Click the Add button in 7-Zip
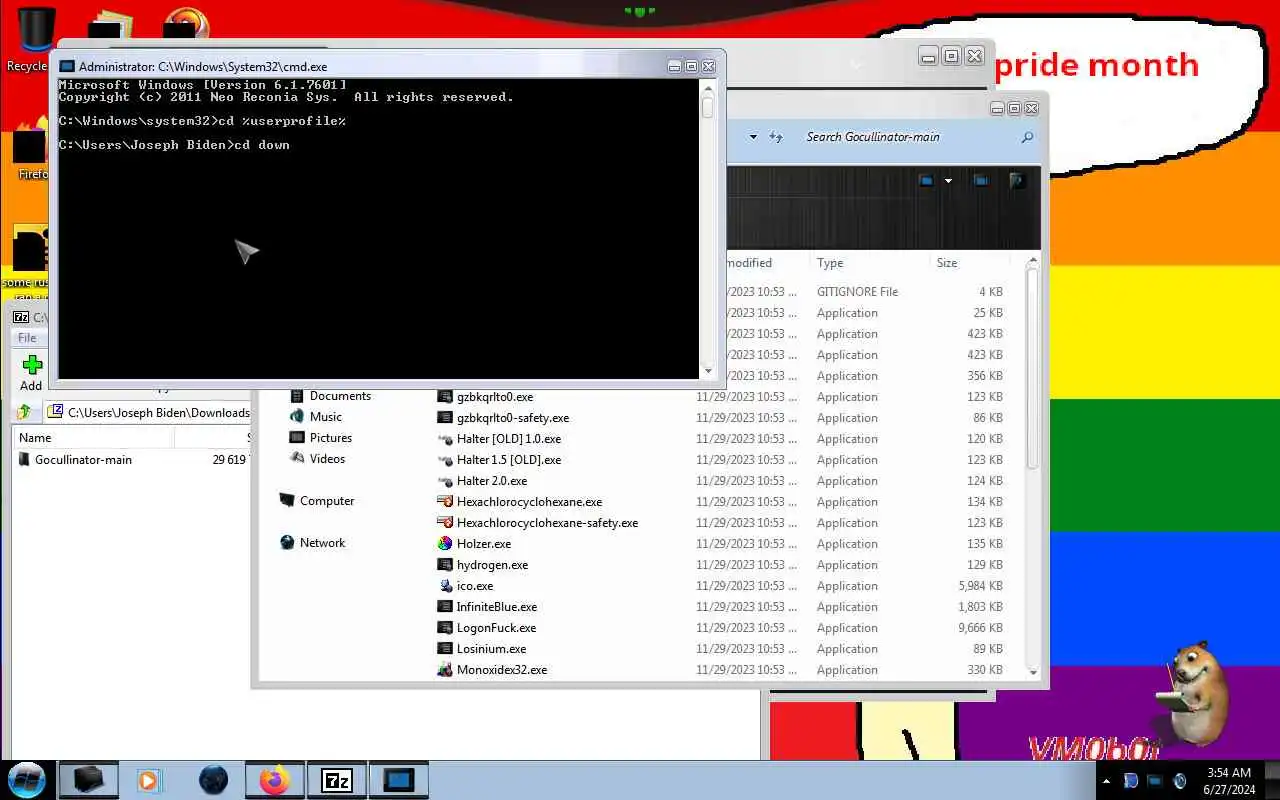This screenshot has height=800, width=1280. pyautogui.click(x=32, y=373)
